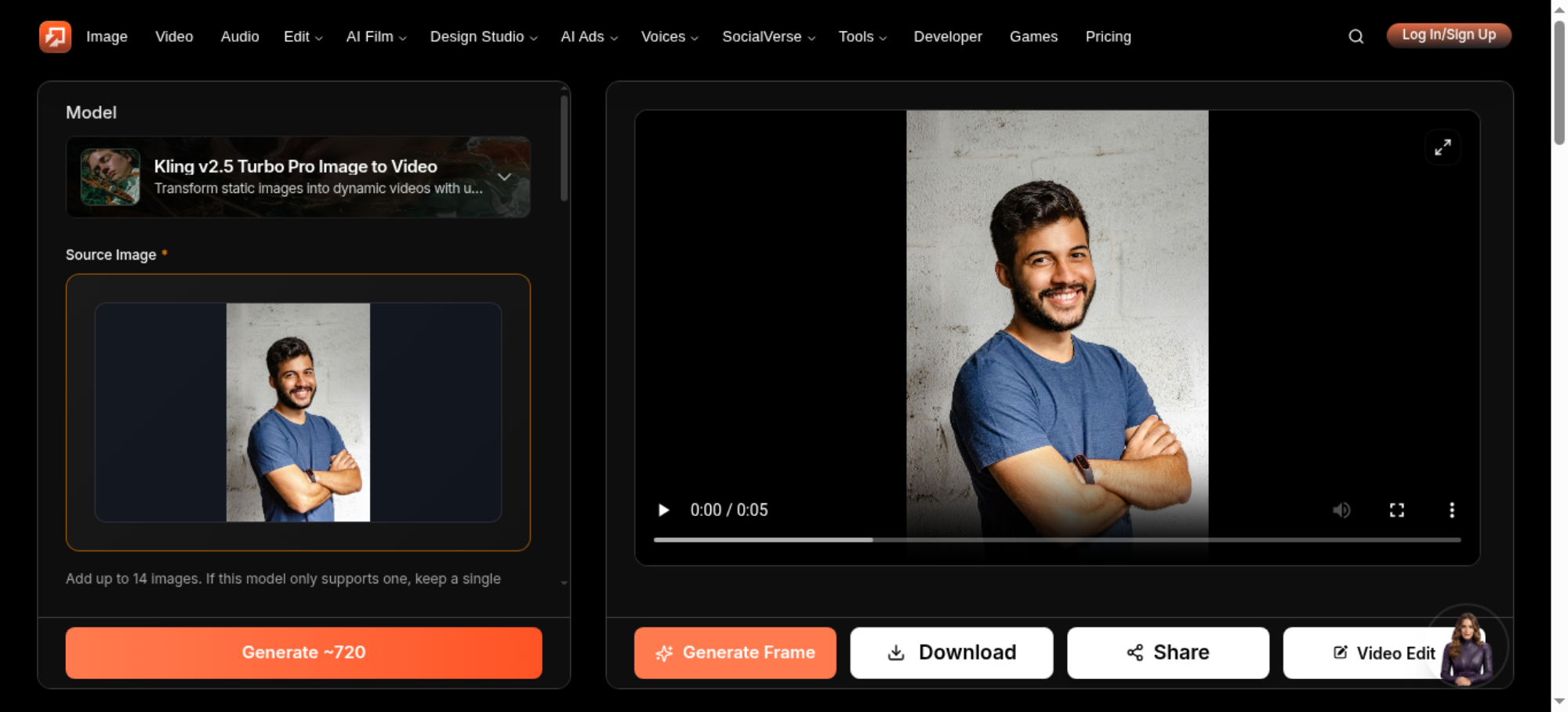Open the Tools dropdown menu
Screen dimensions: 1568x712
coord(862,37)
